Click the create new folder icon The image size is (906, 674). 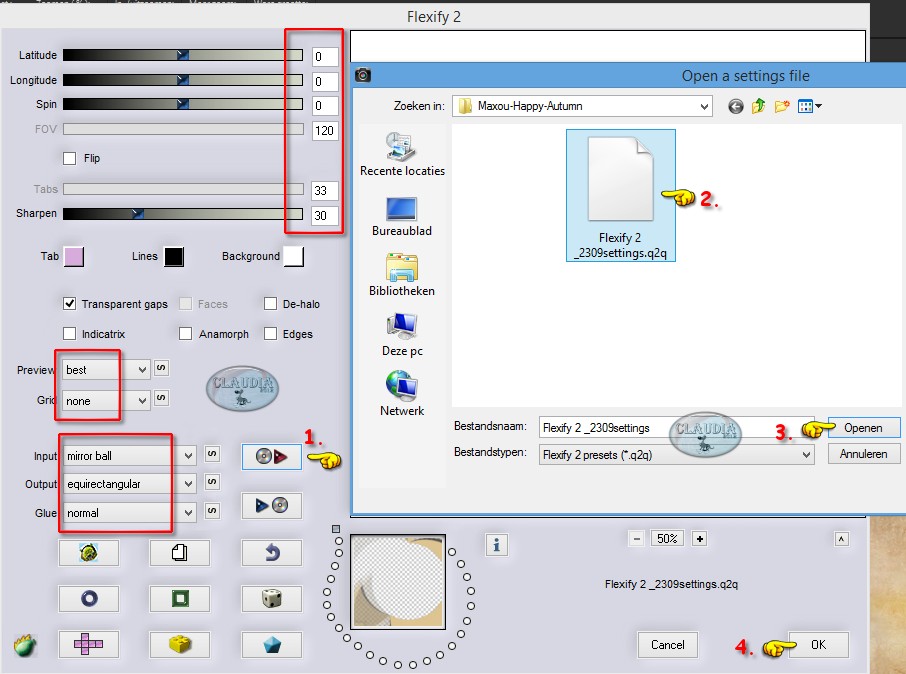(x=782, y=106)
